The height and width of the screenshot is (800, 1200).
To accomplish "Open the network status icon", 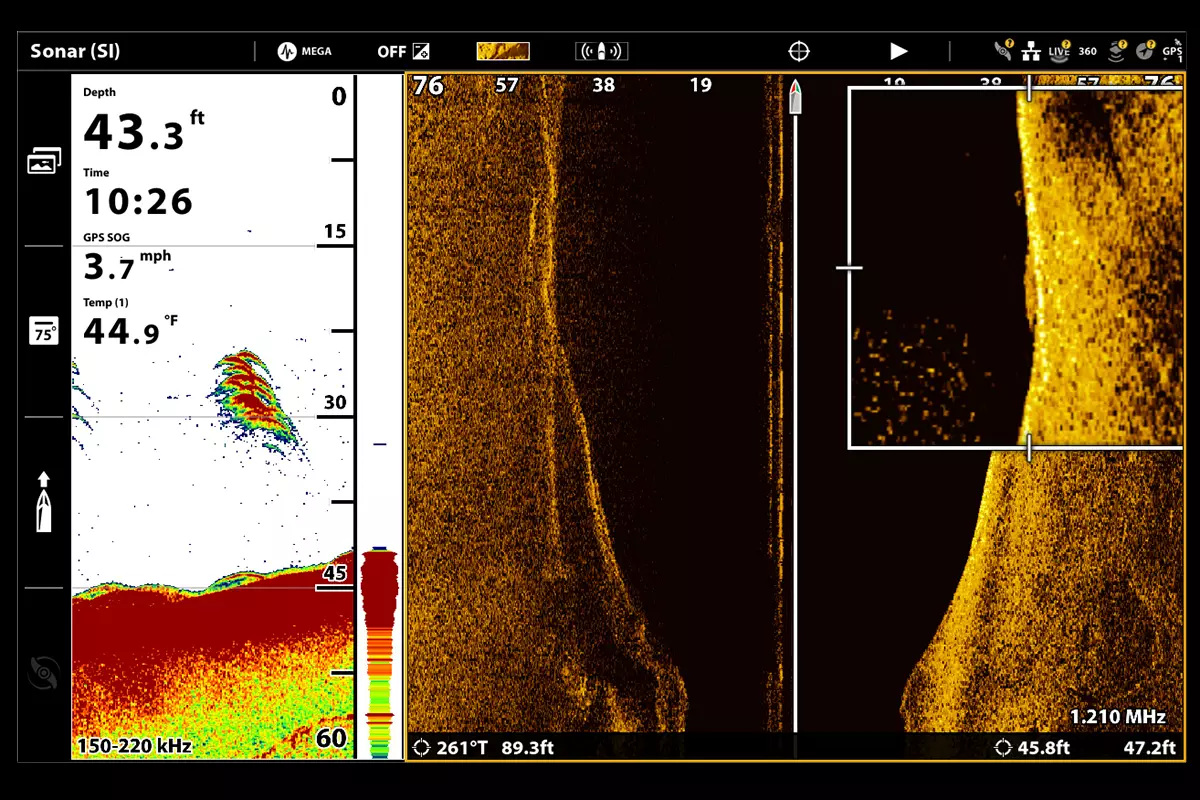I will [x=1031, y=50].
